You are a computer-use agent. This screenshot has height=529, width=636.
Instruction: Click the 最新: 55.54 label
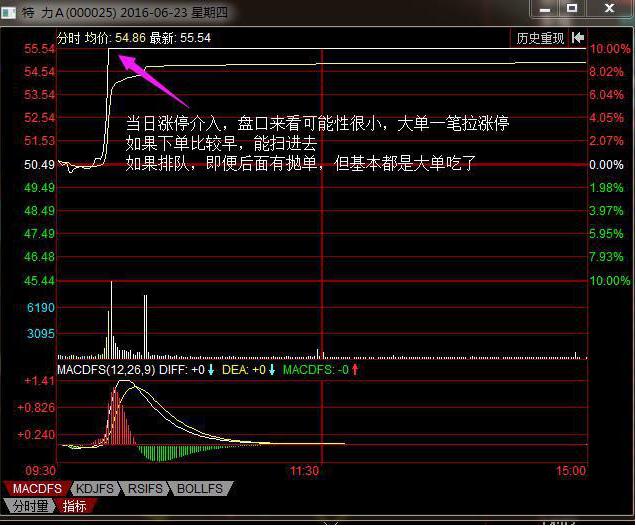[180, 38]
